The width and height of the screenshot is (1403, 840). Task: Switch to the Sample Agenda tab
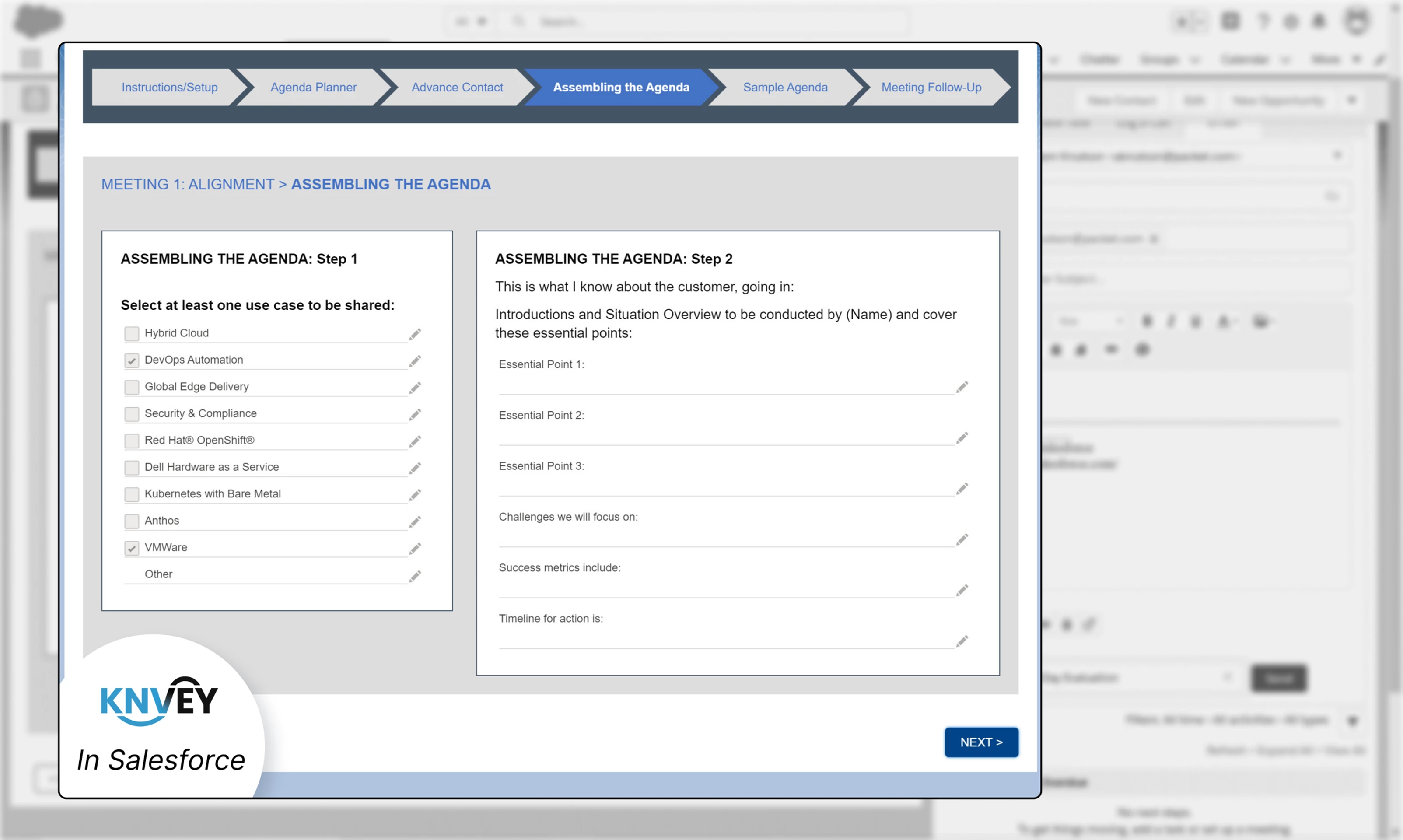(785, 87)
